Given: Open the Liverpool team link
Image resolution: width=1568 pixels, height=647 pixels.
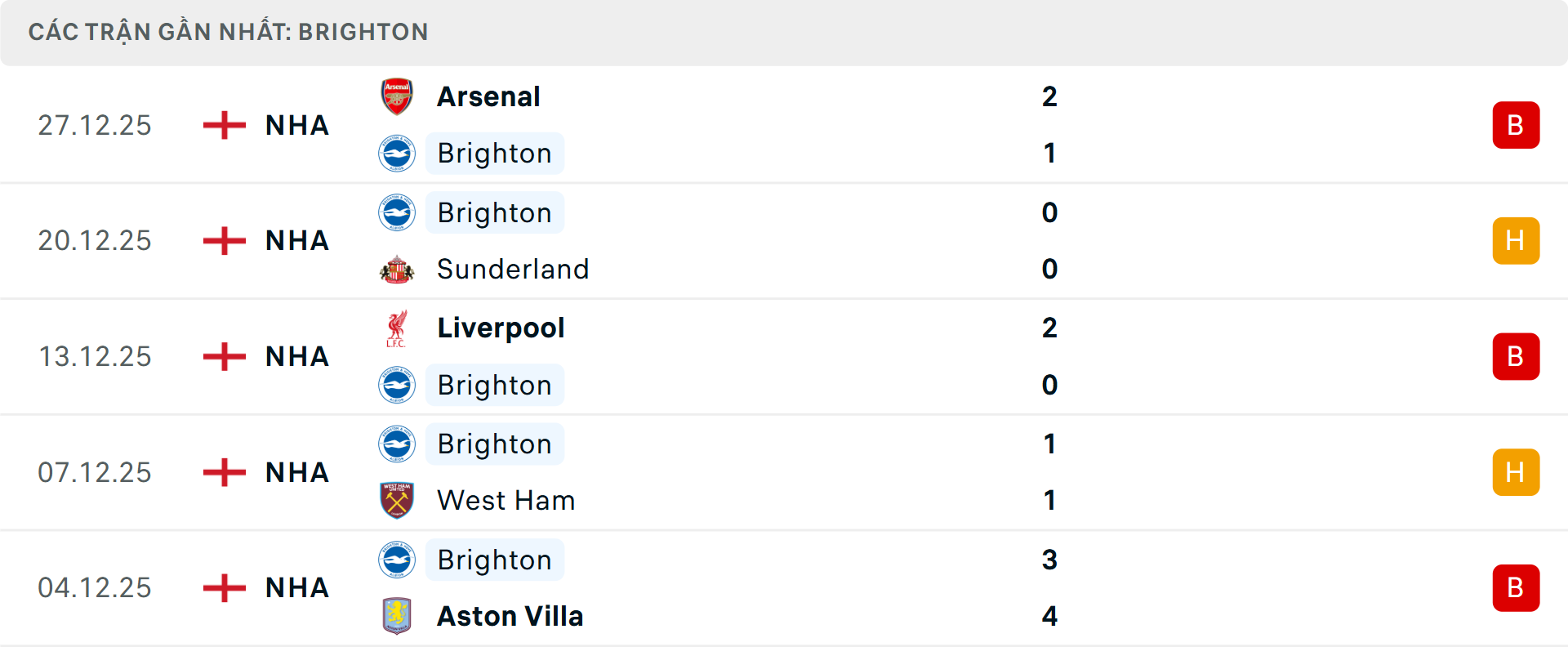Looking at the screenshot, I should tap(501, 328).
